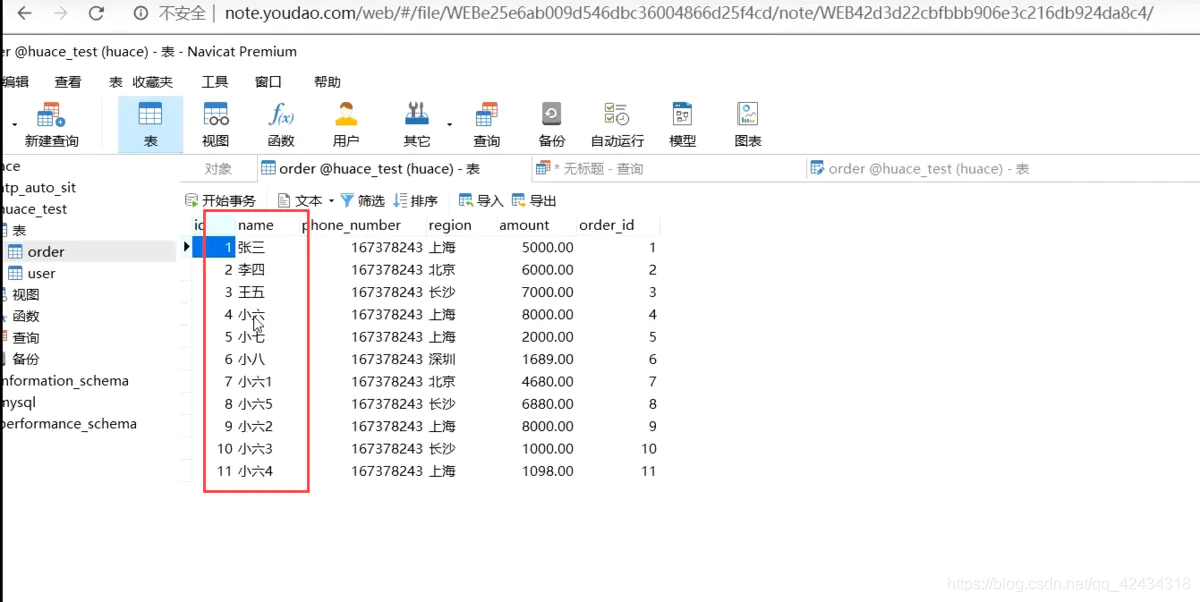Image resolution: width=1200 pixels, height=602 pixels.
Task: Open the 窗口 window menu
Action: [268, 82]
